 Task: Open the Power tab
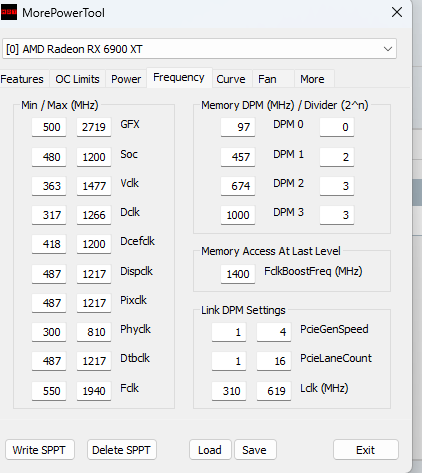(126, 79)
